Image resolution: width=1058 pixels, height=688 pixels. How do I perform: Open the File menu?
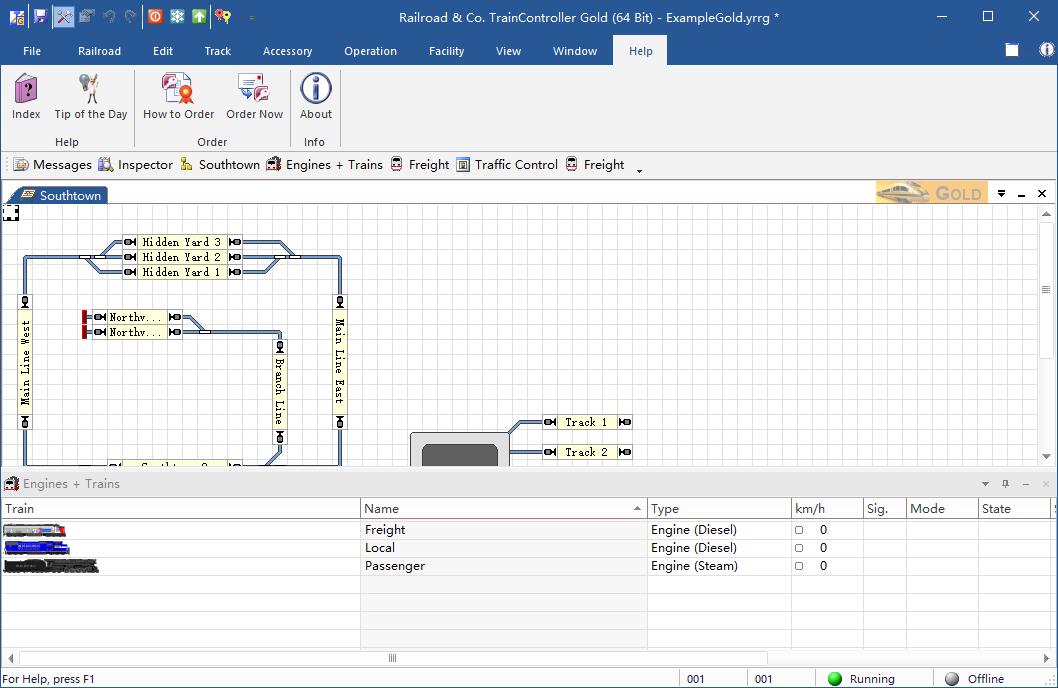(32, 51)
